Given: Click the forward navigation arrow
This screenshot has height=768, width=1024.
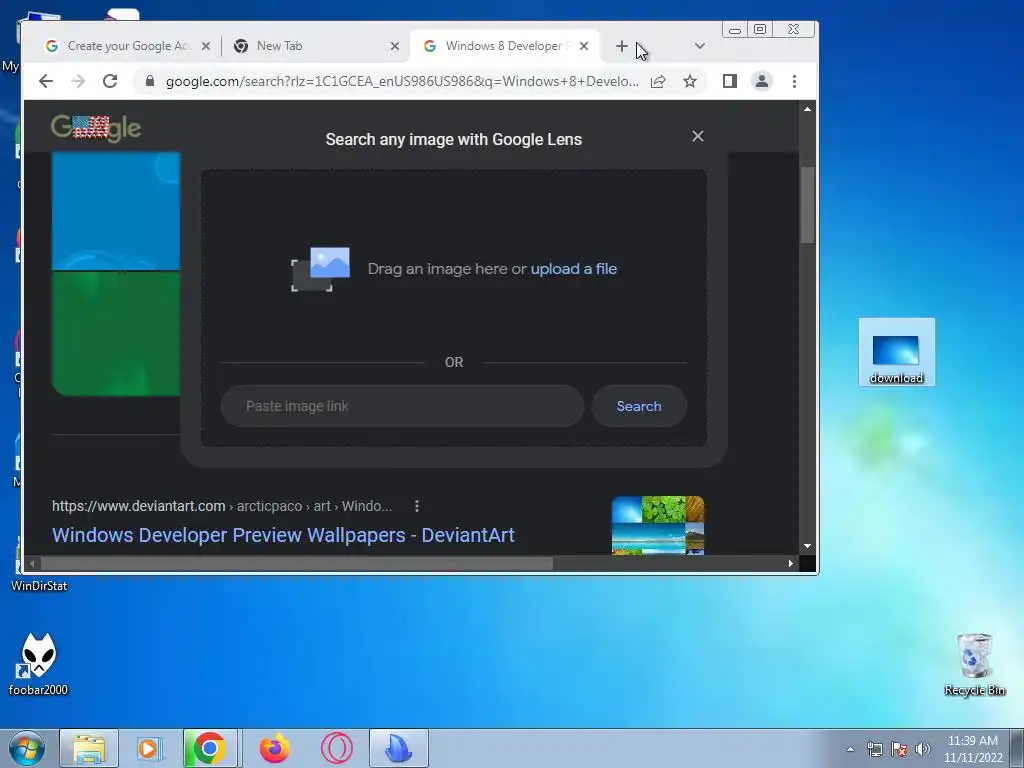Looking at the screenshot, I should pyautogui.click(x=78, y=81).
